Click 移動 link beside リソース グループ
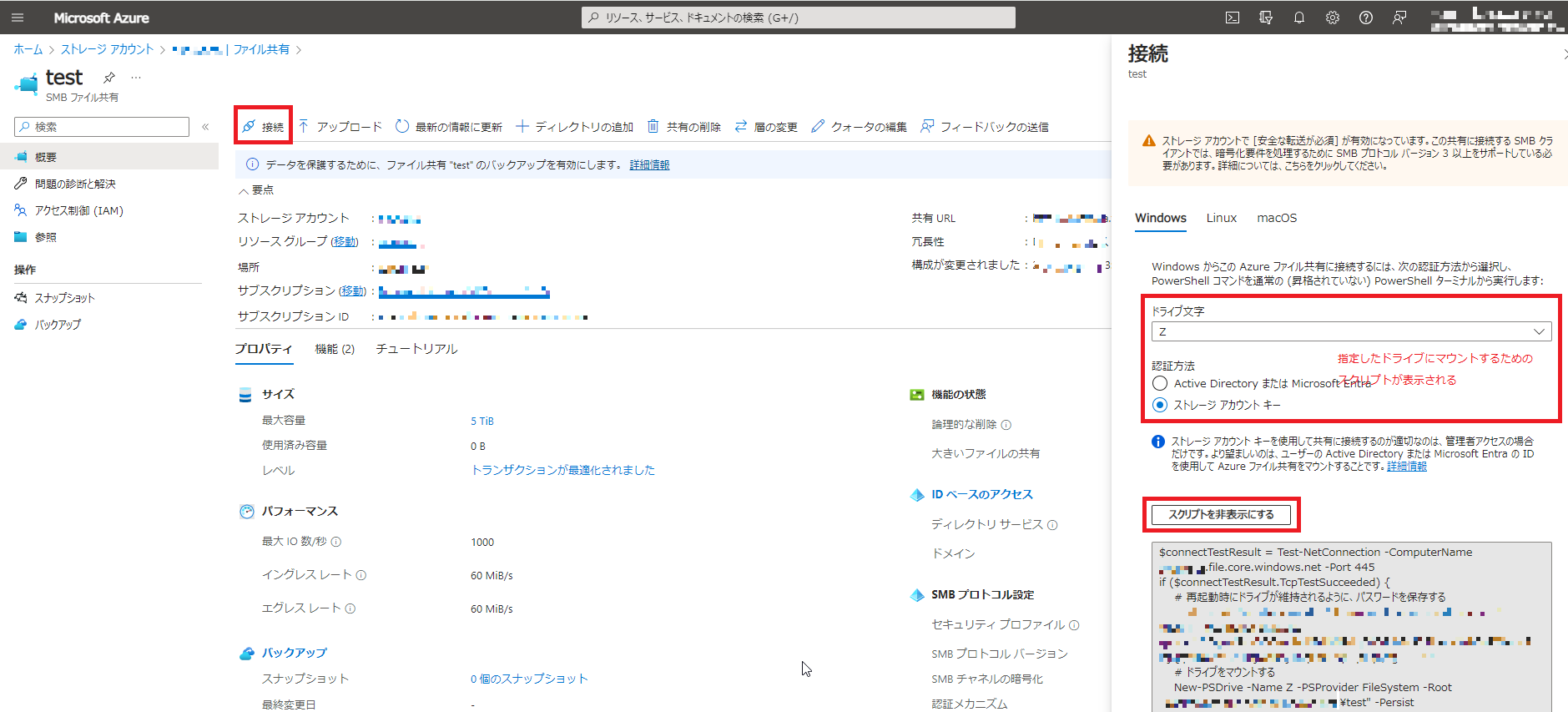The height and width of the screenshot is (712, 1568). [345, 242]
